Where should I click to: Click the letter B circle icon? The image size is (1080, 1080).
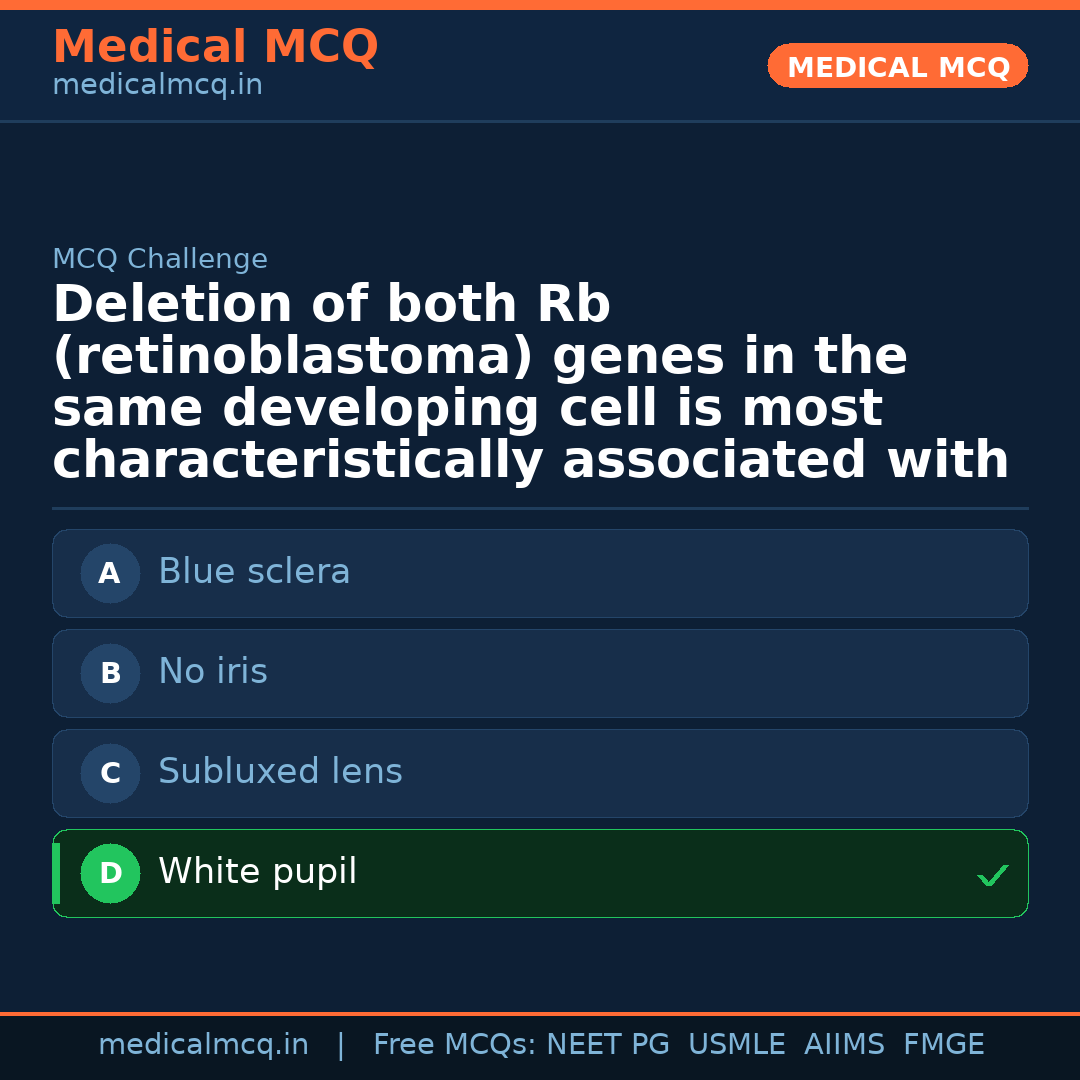pos(110,673)
